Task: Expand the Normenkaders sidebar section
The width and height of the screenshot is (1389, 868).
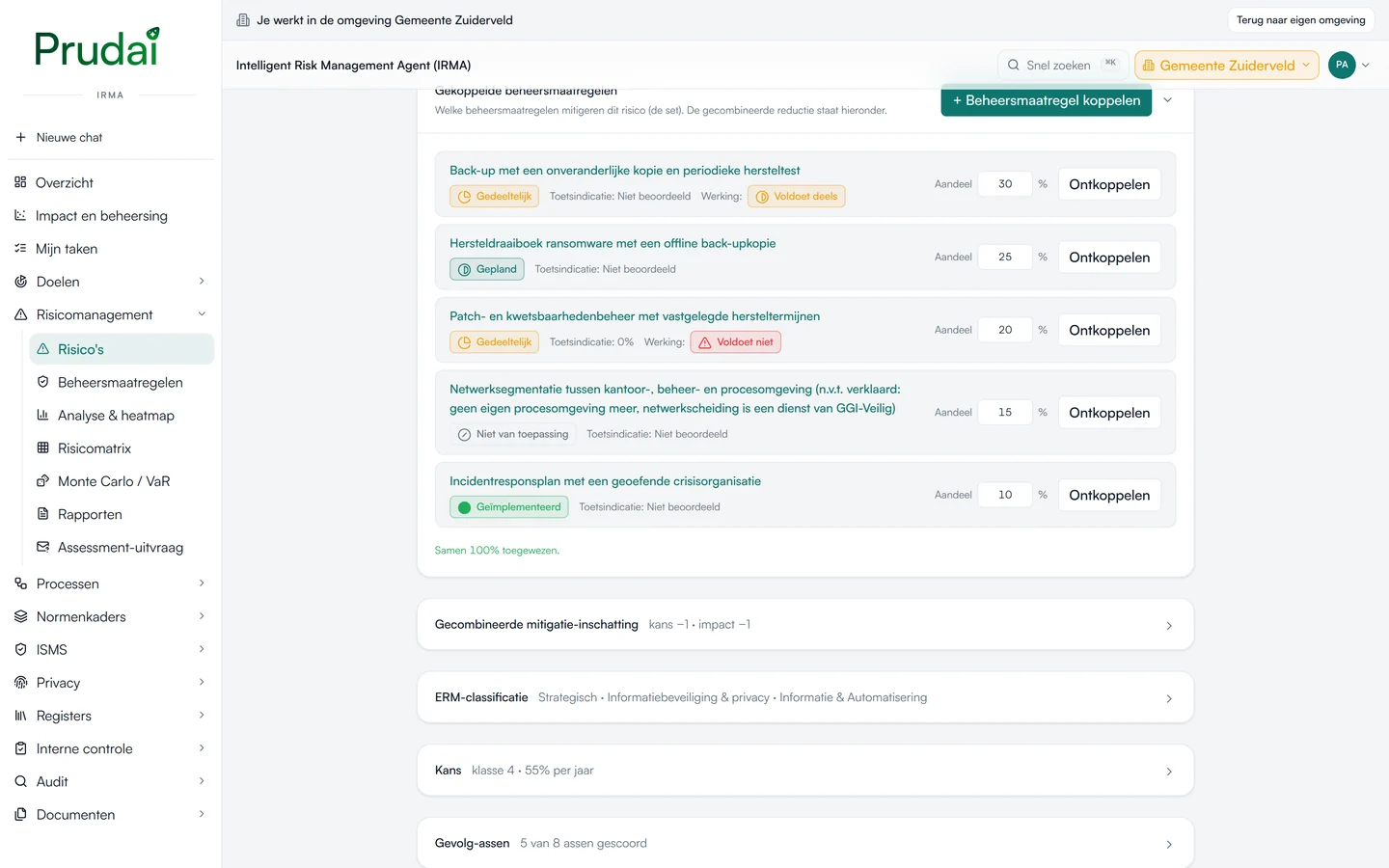Action: 202,616
